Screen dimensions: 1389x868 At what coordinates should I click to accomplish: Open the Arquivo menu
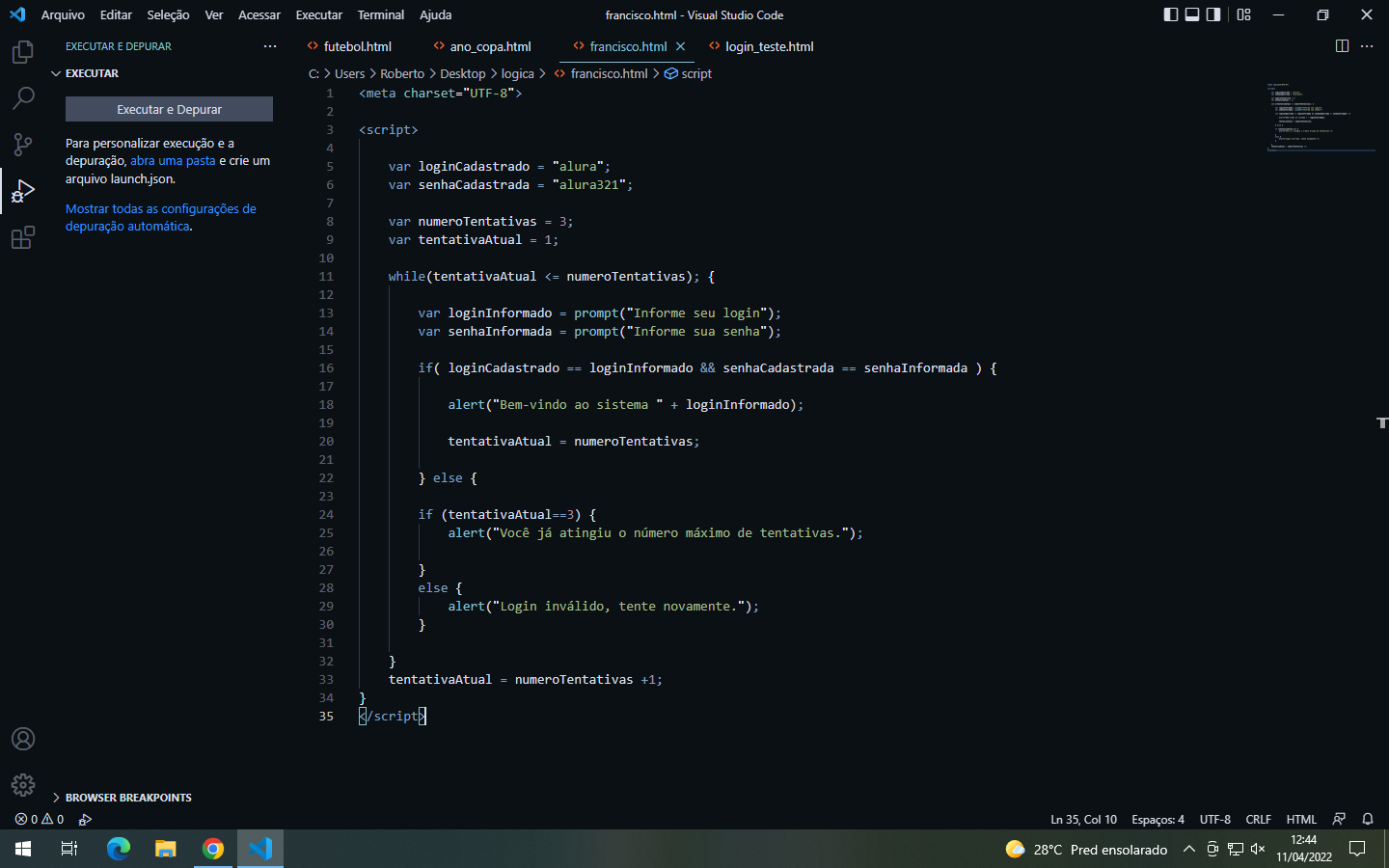click(x=63, y=14)
